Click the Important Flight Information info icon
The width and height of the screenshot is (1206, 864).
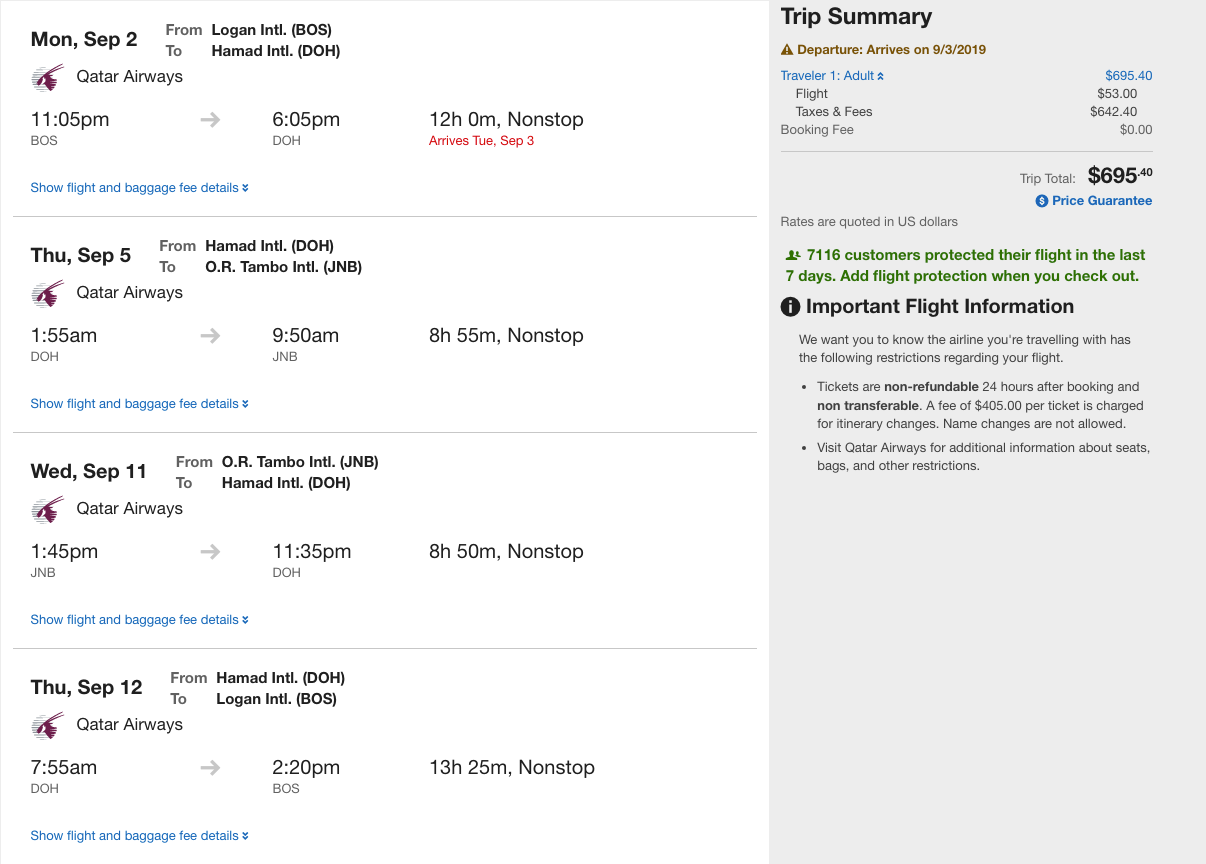(790, 307)
